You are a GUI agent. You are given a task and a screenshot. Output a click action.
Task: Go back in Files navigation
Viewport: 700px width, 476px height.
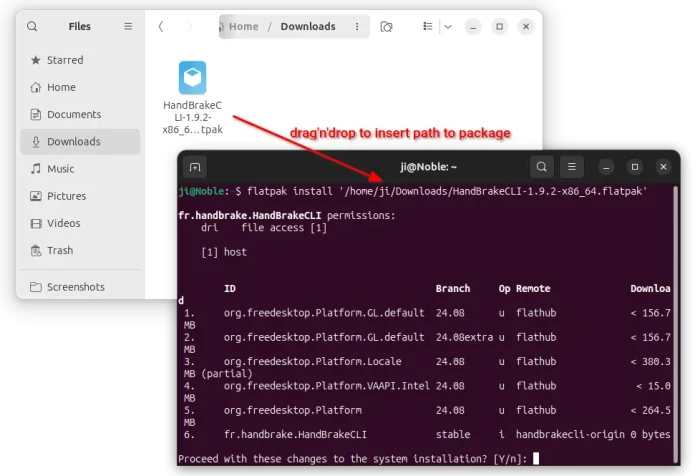point(161,27)
